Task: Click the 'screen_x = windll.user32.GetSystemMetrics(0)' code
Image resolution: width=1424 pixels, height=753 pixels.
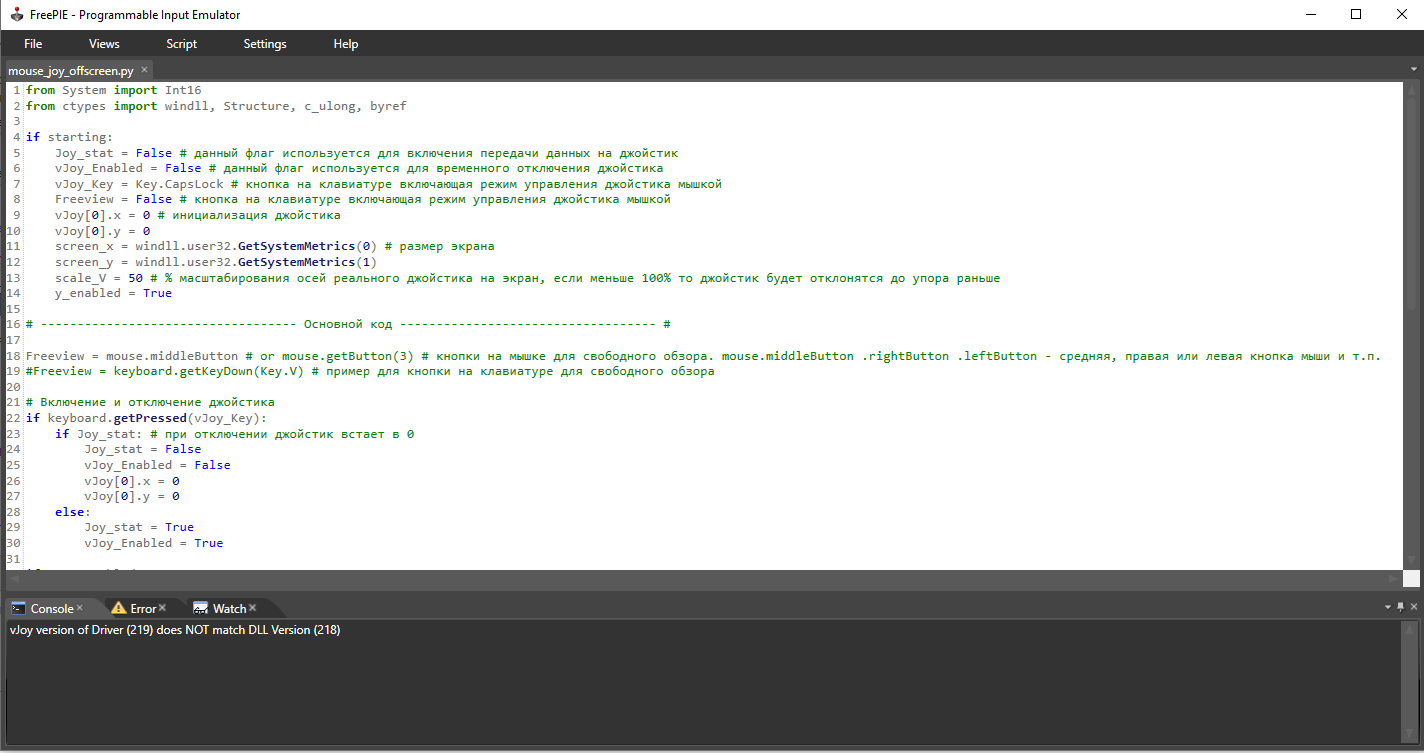Action: [x=215, y=246]
